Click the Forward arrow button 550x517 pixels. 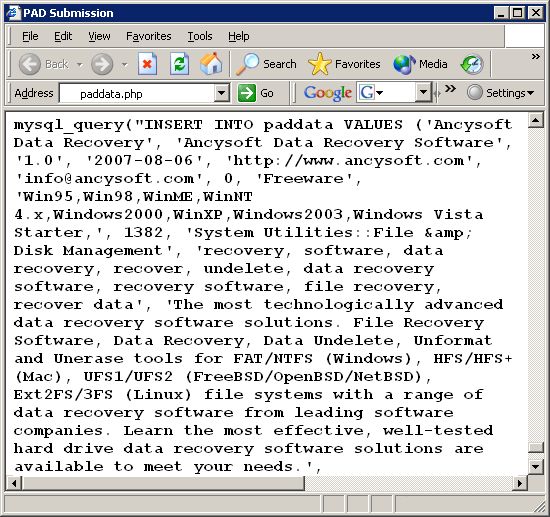[x=102, y=64]
